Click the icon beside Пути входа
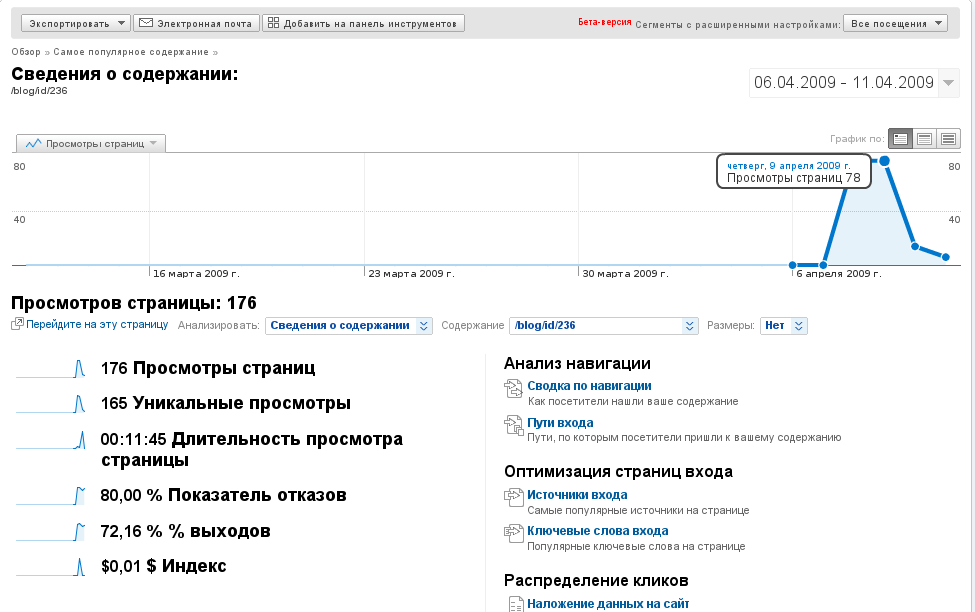 [514, 424]
